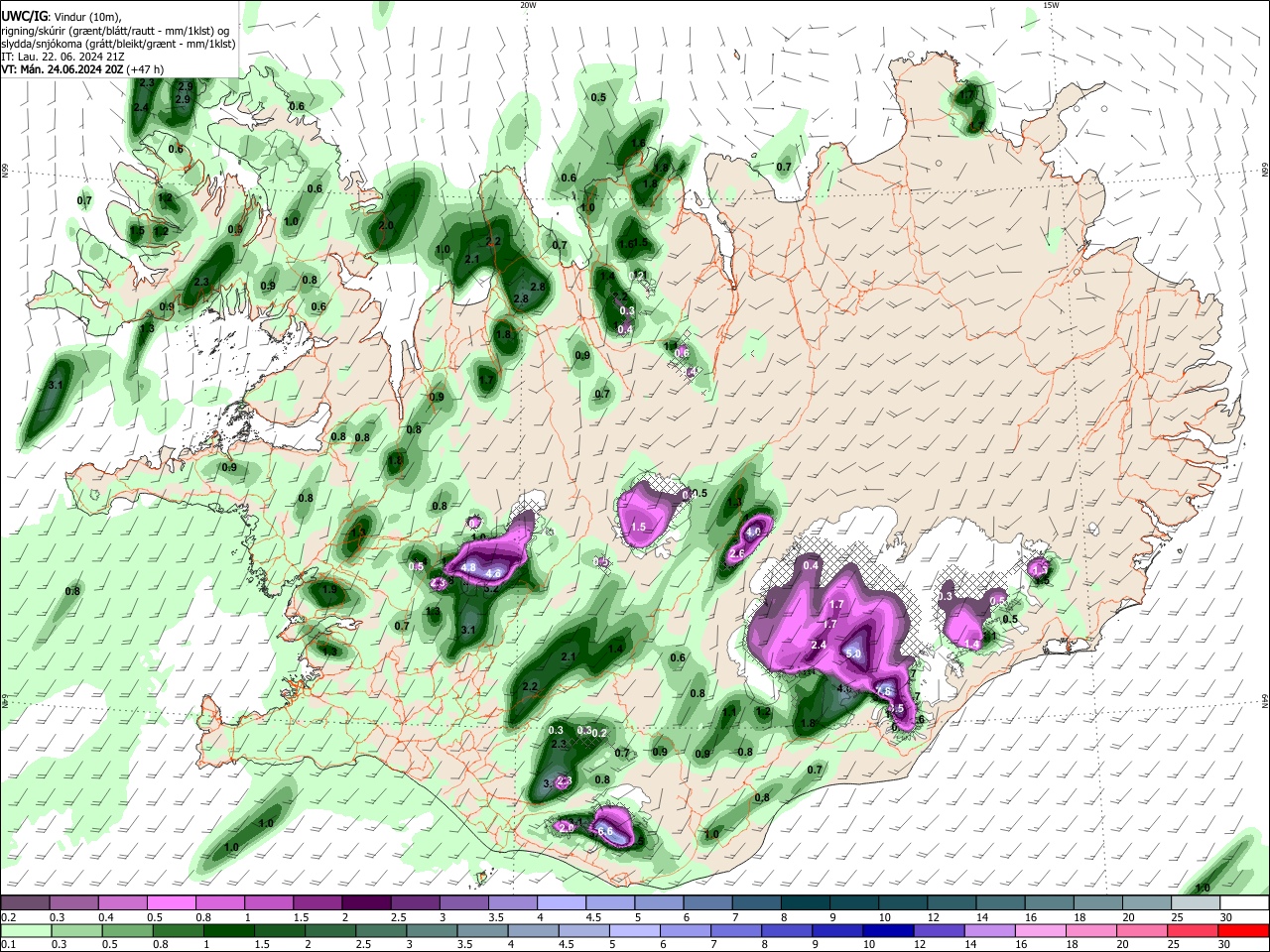Click the (+47 h) forecast offset text
Image resolution: width=1270 pixels, height=952 pixels.
145,69
